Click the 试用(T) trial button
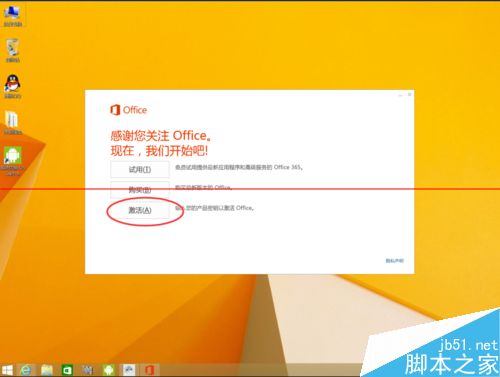The height and width of the screenshot is (377, 500). pos(140,170)
